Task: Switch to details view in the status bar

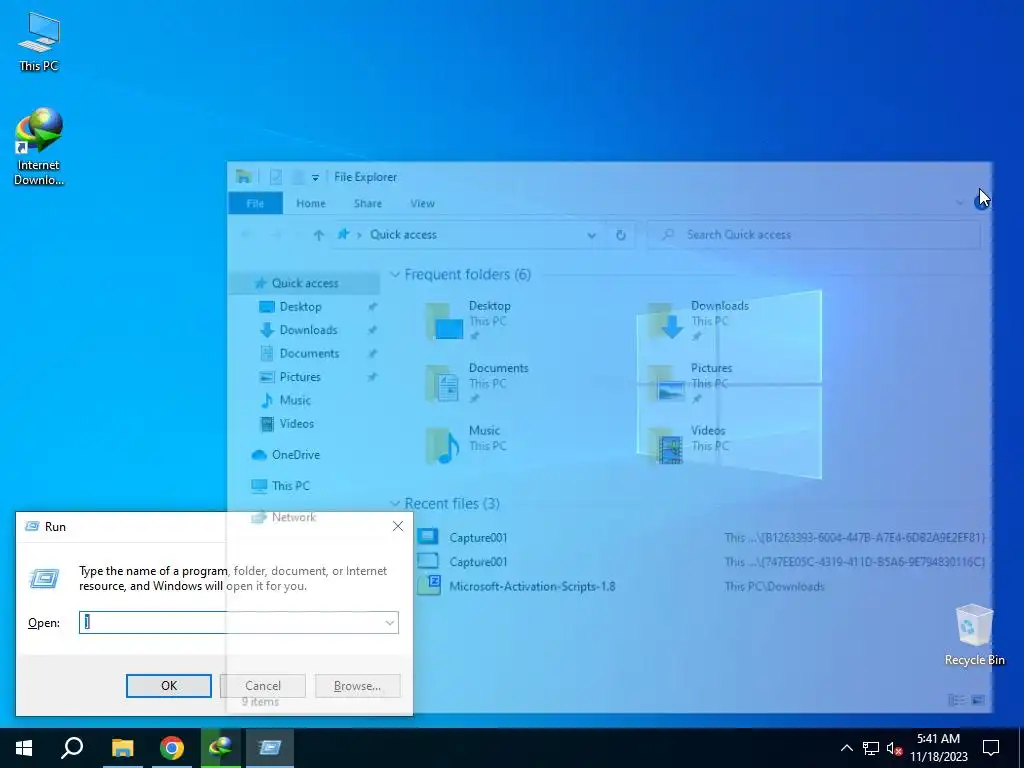Action: coord(956,700)
